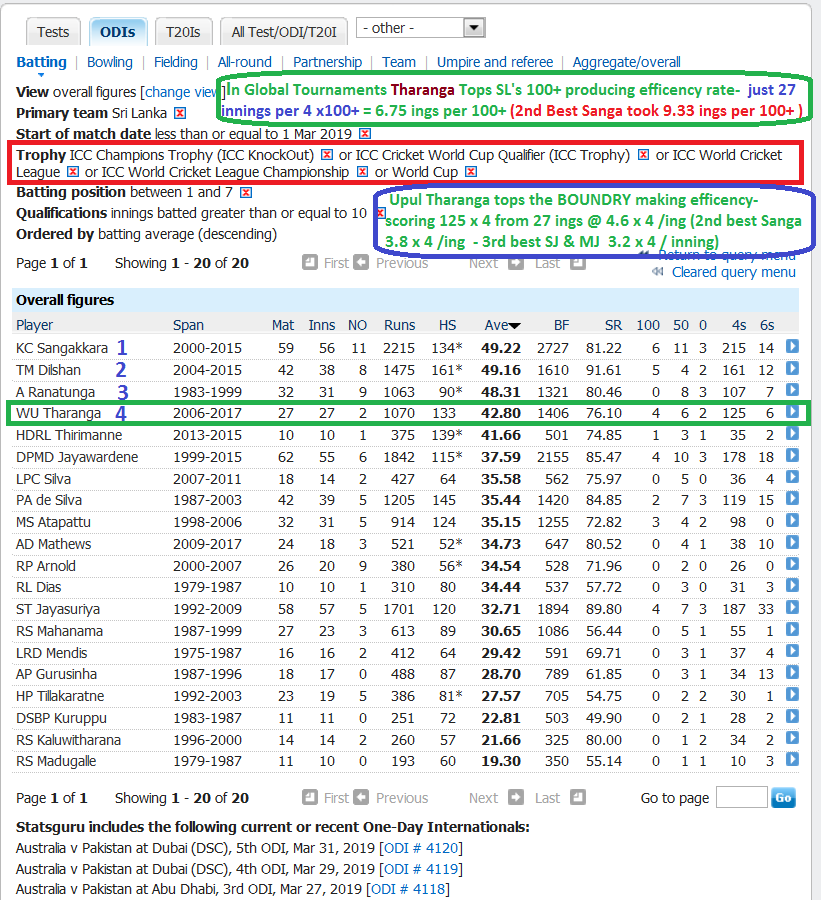Image resolution: width=821 pixels, height=900 pixels.
Task: Open the ODI # 4120 match link
Action: [x=421, y=848]
